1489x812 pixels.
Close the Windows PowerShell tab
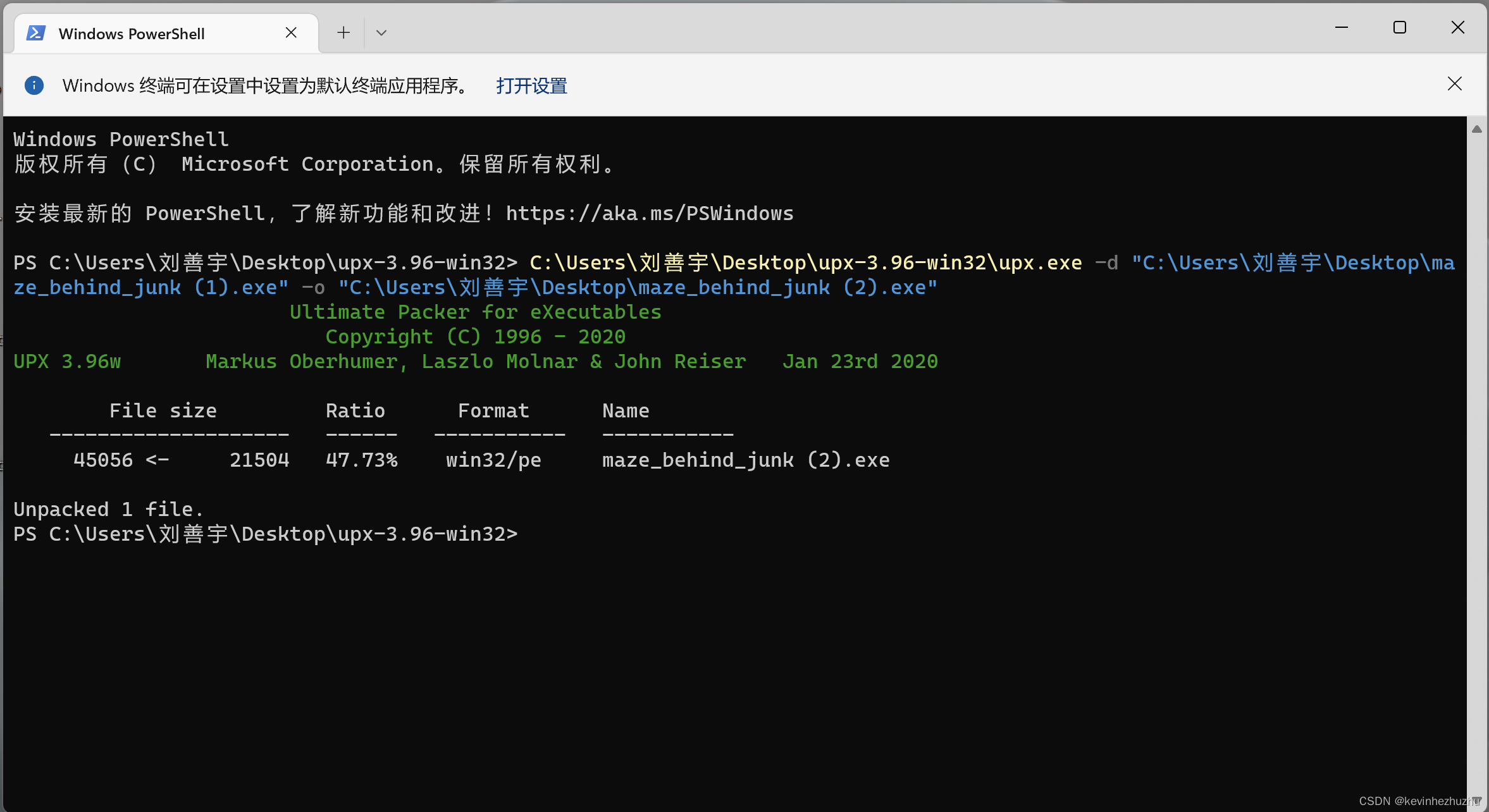point(291,33)
